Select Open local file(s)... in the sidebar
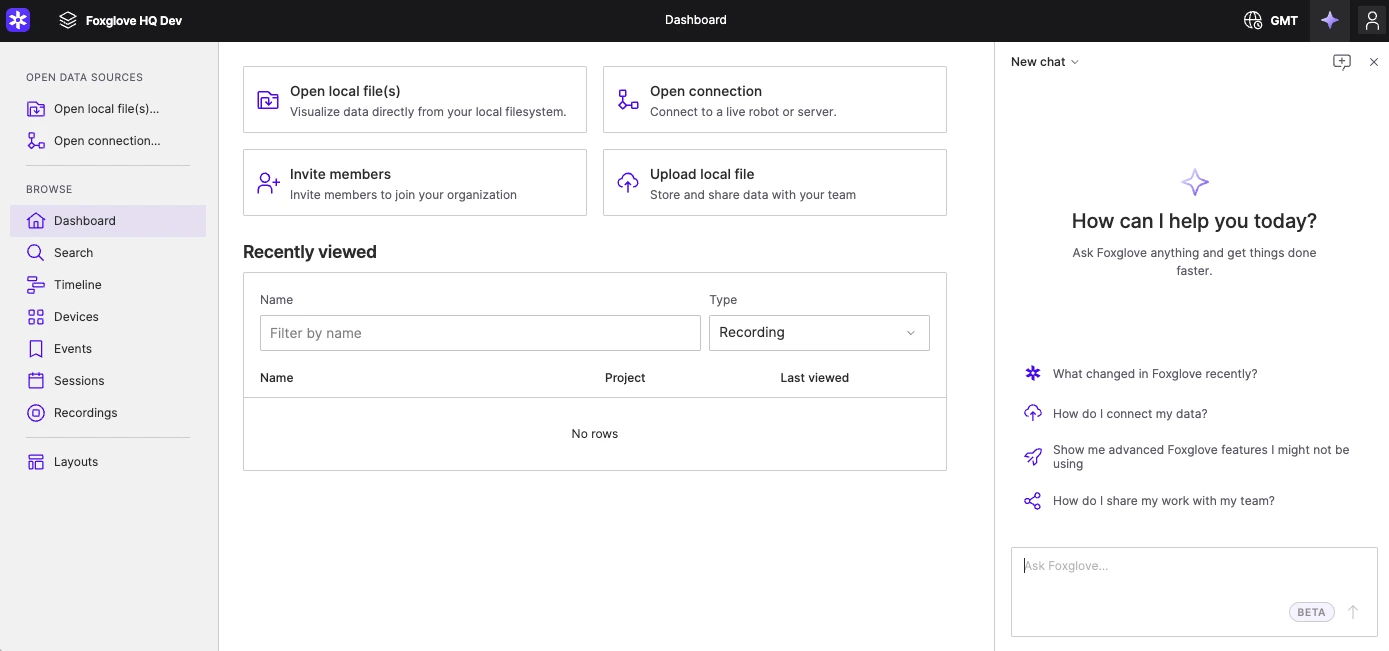Viewport: 1389px width, 651px height. pyautogui.click(x=108, y=109)
